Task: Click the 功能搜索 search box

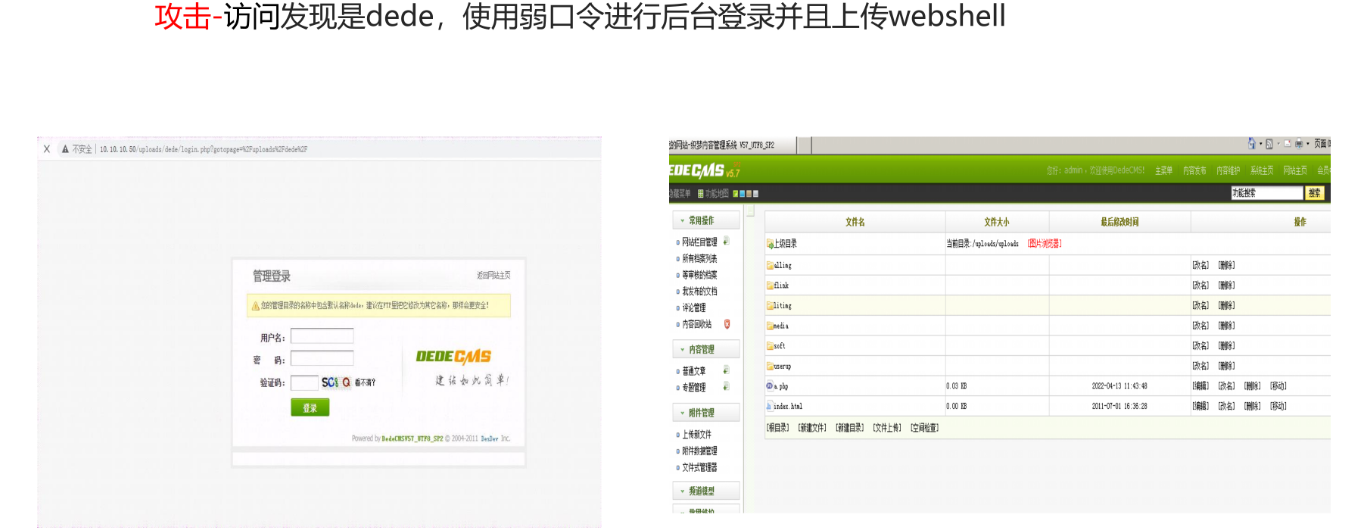Action: coord(1266,193)
